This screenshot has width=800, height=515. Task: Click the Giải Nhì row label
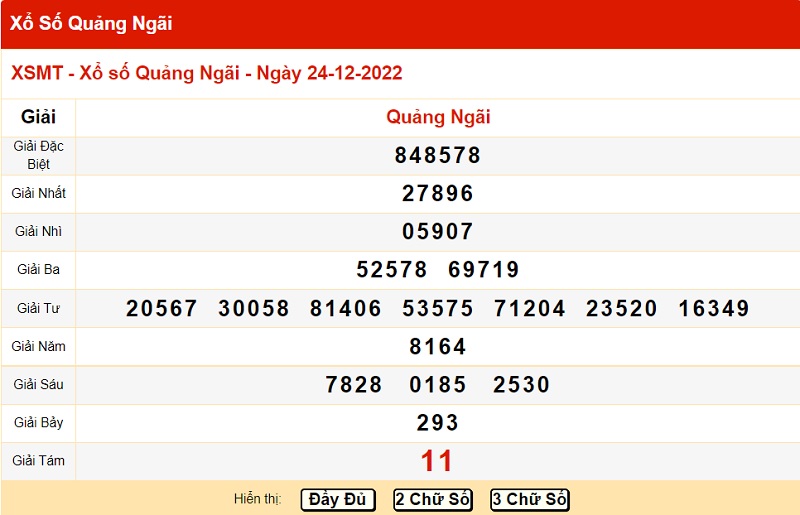point(38,231)
